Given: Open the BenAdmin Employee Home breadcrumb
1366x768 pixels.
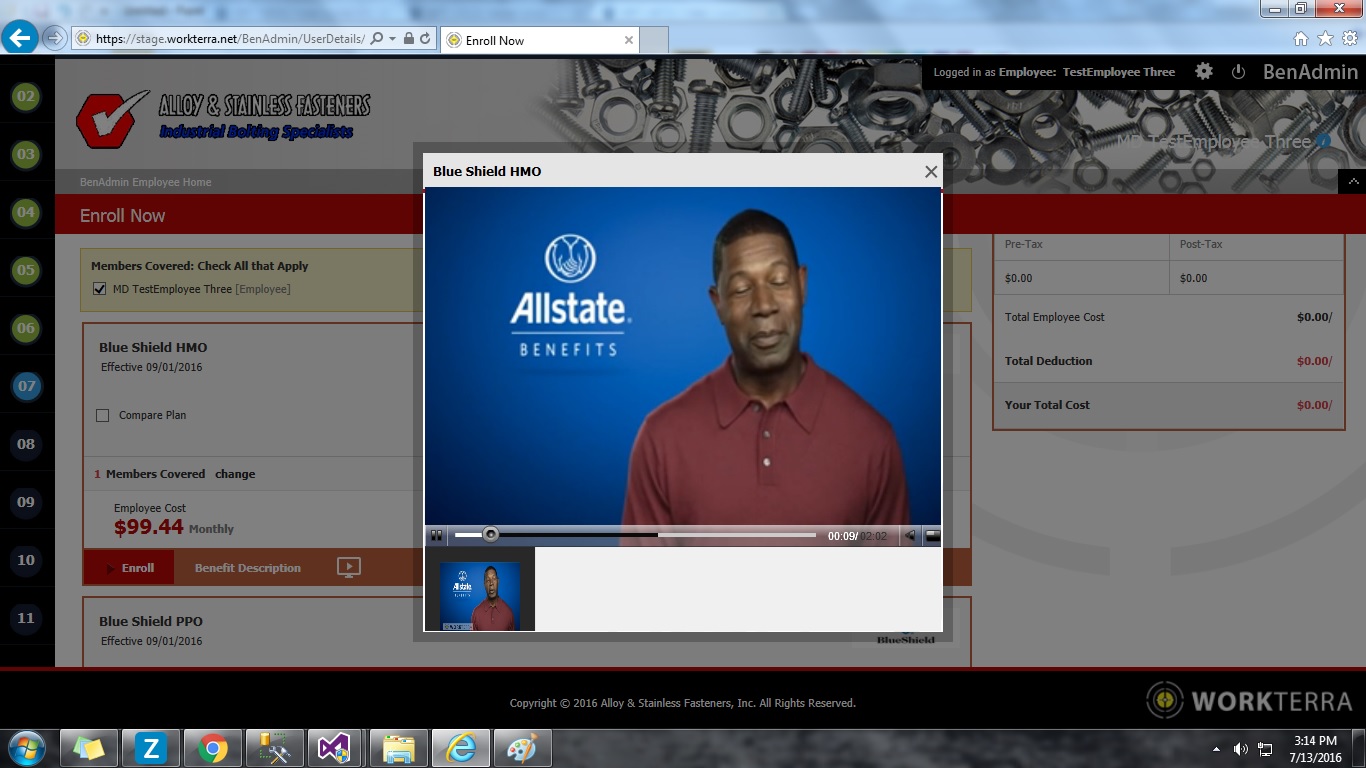Looking at the screenshot, I should tap(145, 182).
